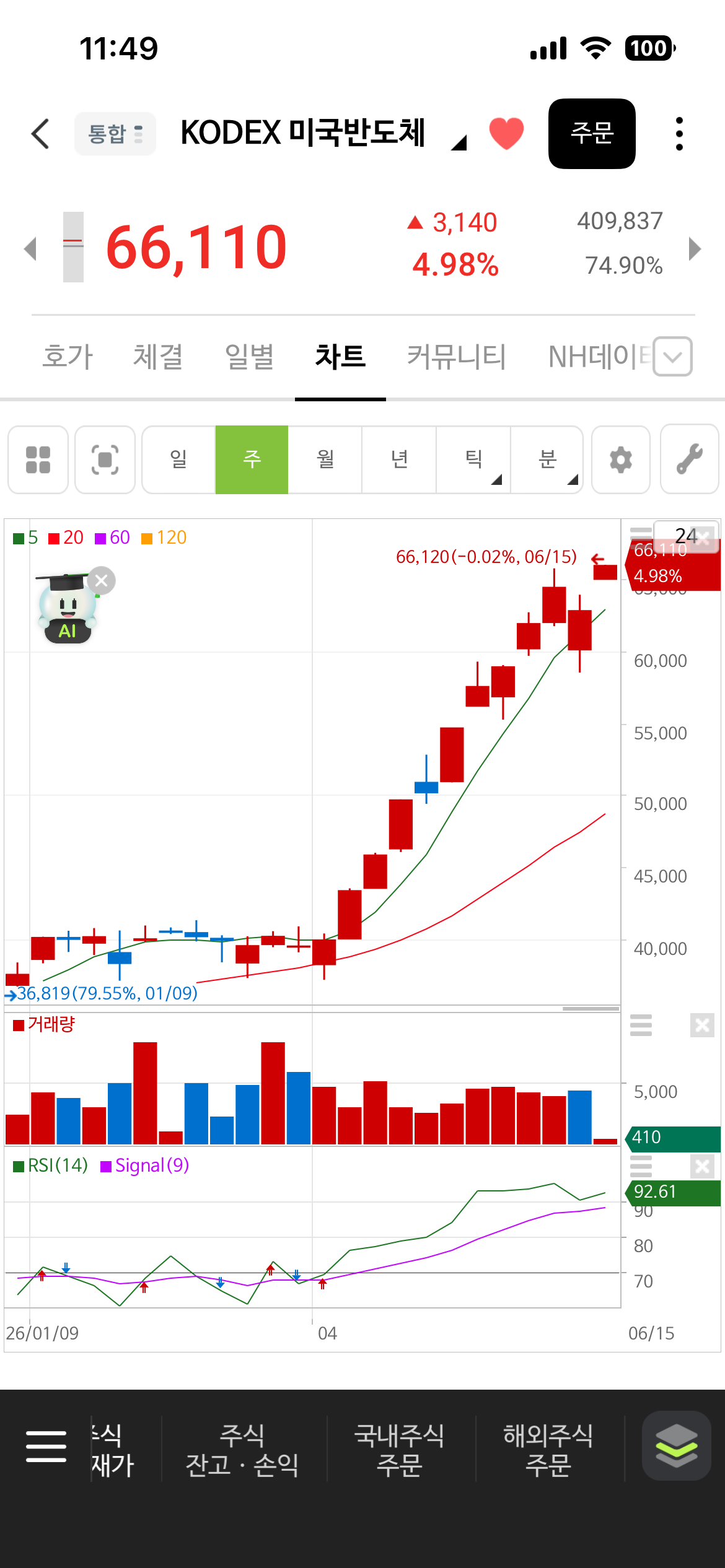Select the 차트 tab
The image size is (725, 1568).
[340, 357]
